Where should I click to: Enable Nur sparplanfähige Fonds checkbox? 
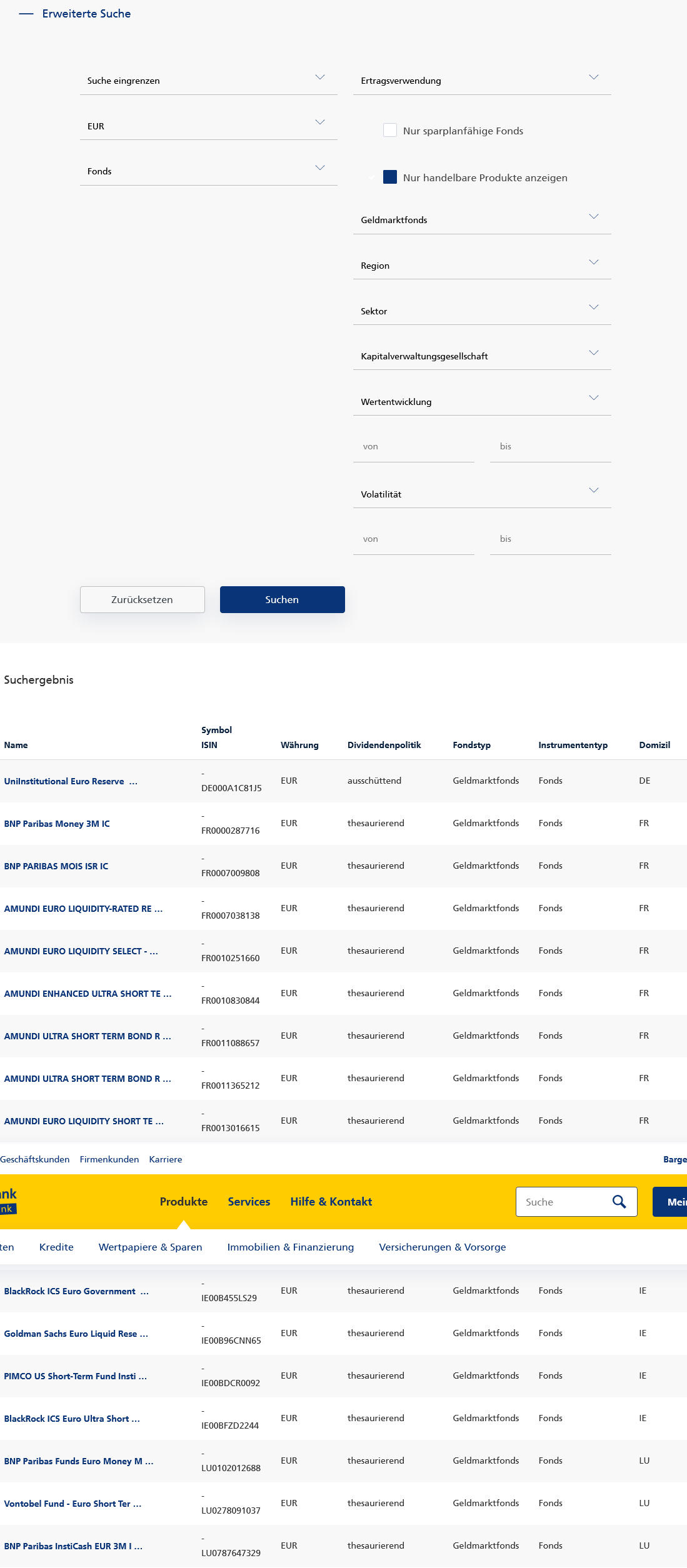(390, 130)
